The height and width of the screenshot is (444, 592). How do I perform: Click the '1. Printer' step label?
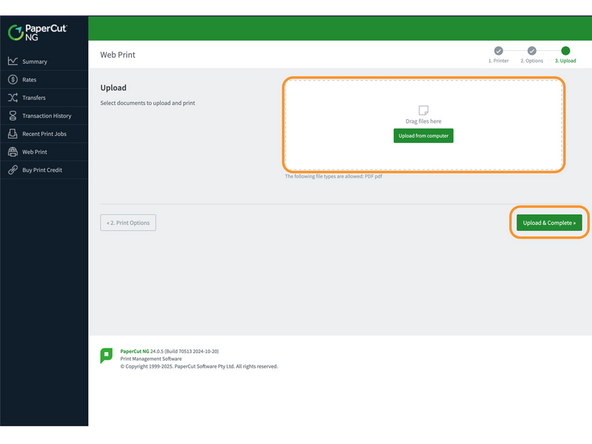pyautogui.click(x=498, y=61)
